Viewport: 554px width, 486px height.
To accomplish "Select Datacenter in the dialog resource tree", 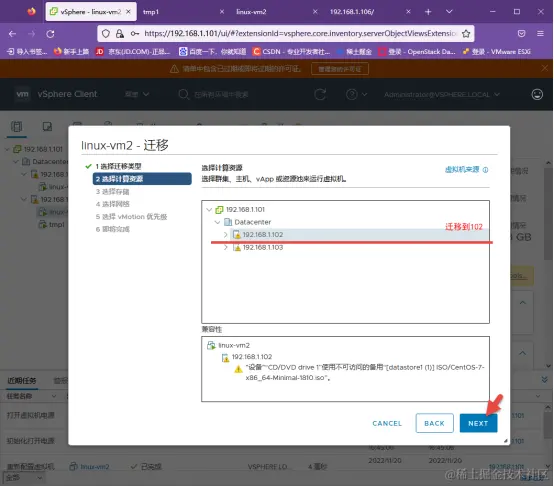I will click(x=252, y=222).
